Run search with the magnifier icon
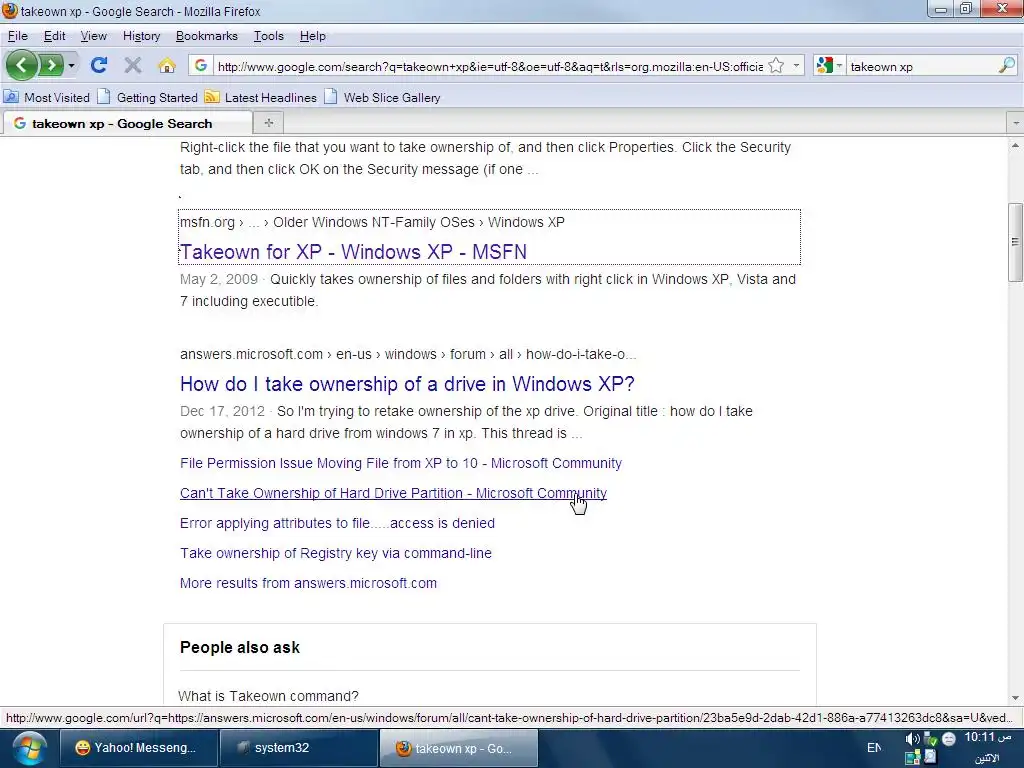 (x=1006, y=65)
